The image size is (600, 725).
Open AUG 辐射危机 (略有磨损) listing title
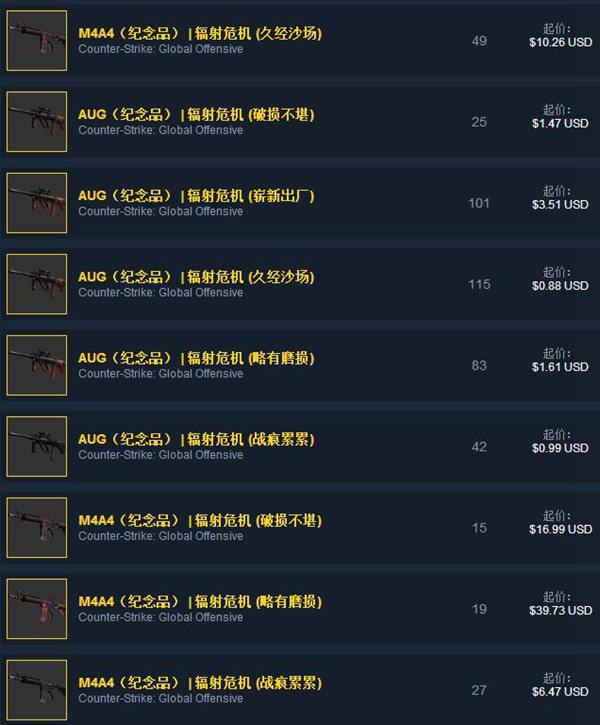[x=196, y=358]
